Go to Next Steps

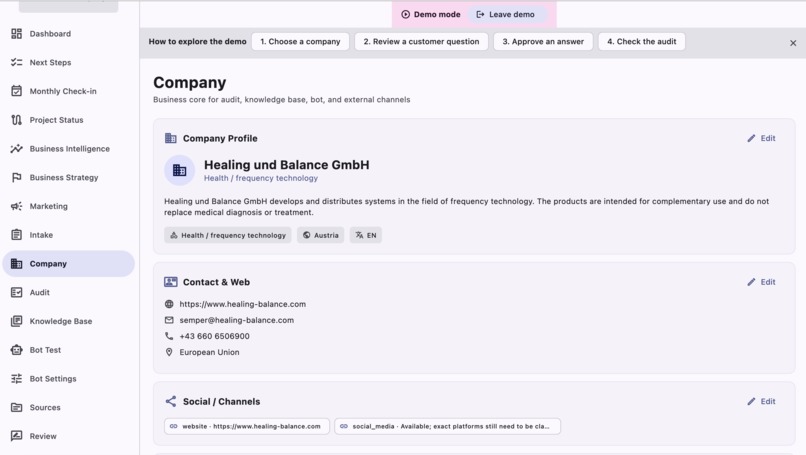point(50,63)
